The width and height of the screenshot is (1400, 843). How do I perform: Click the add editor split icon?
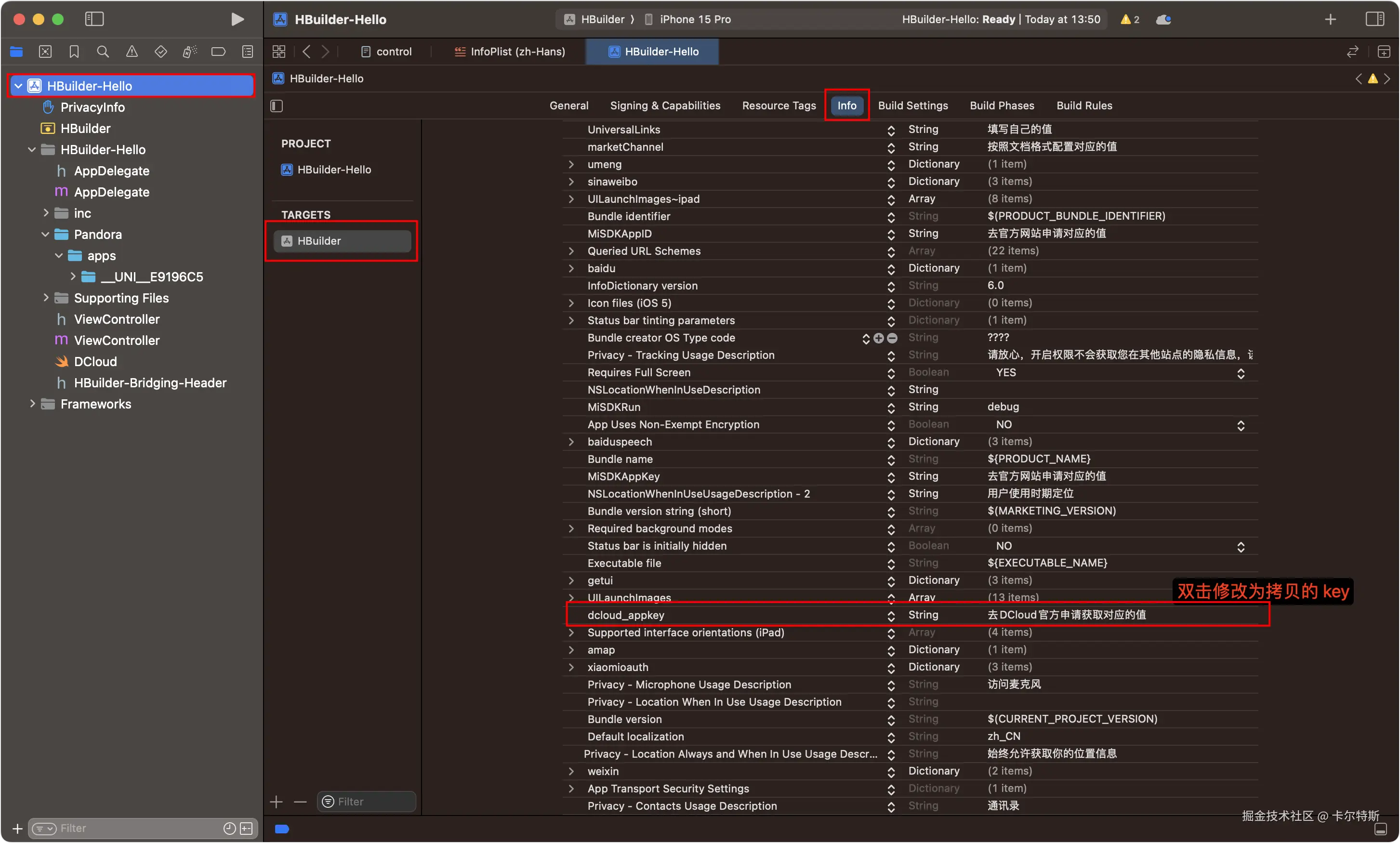coord(1384,52)
